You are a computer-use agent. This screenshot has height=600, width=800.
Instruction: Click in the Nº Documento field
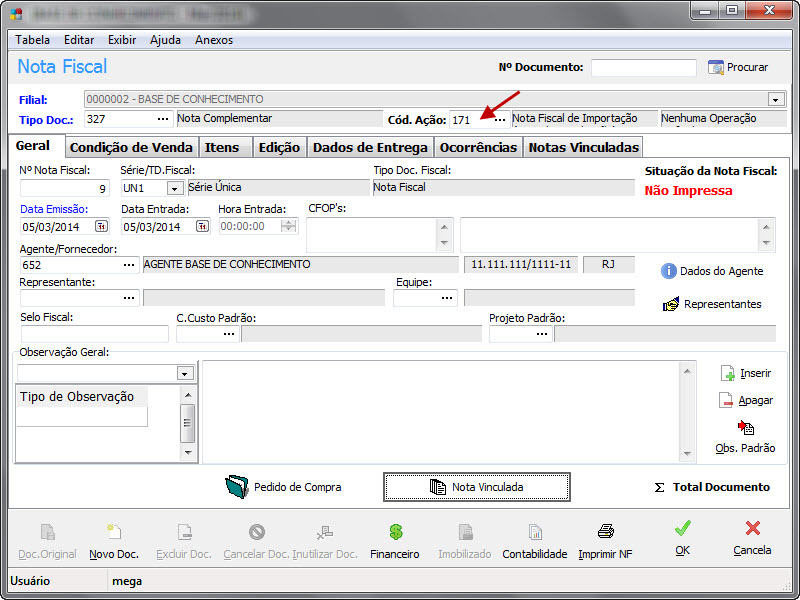643,68
